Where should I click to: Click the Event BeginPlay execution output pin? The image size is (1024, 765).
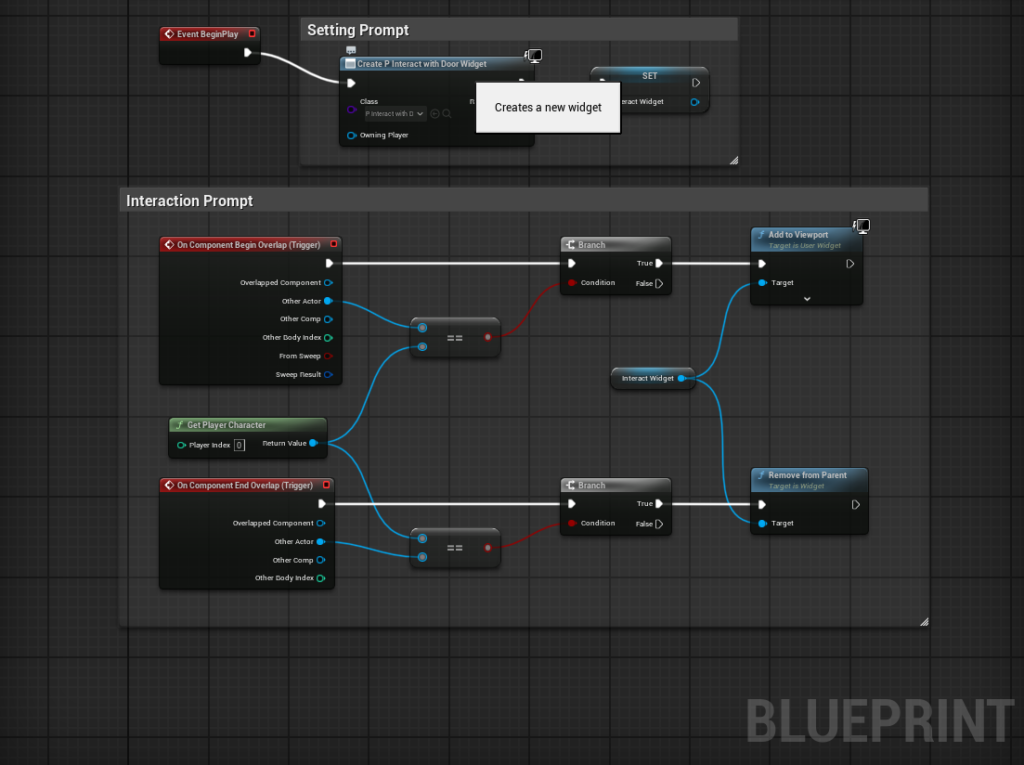pos(248,53)
